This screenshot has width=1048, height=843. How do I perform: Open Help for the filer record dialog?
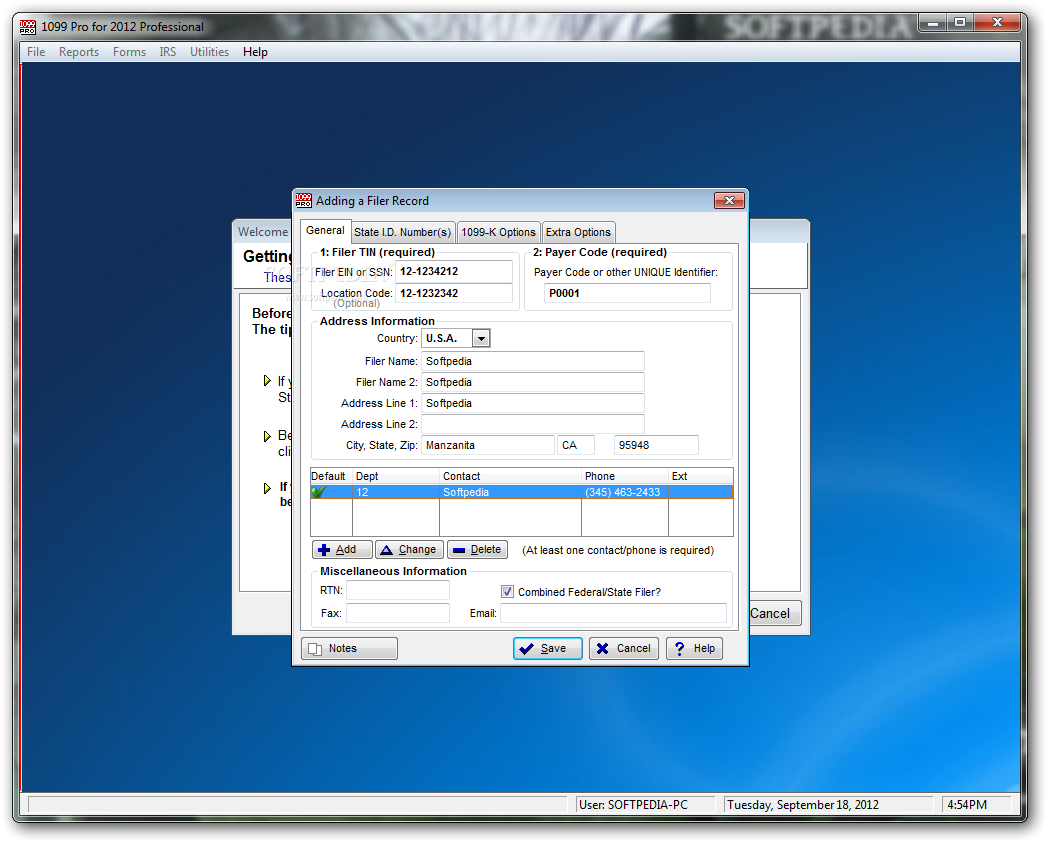(x=694, y=648)
